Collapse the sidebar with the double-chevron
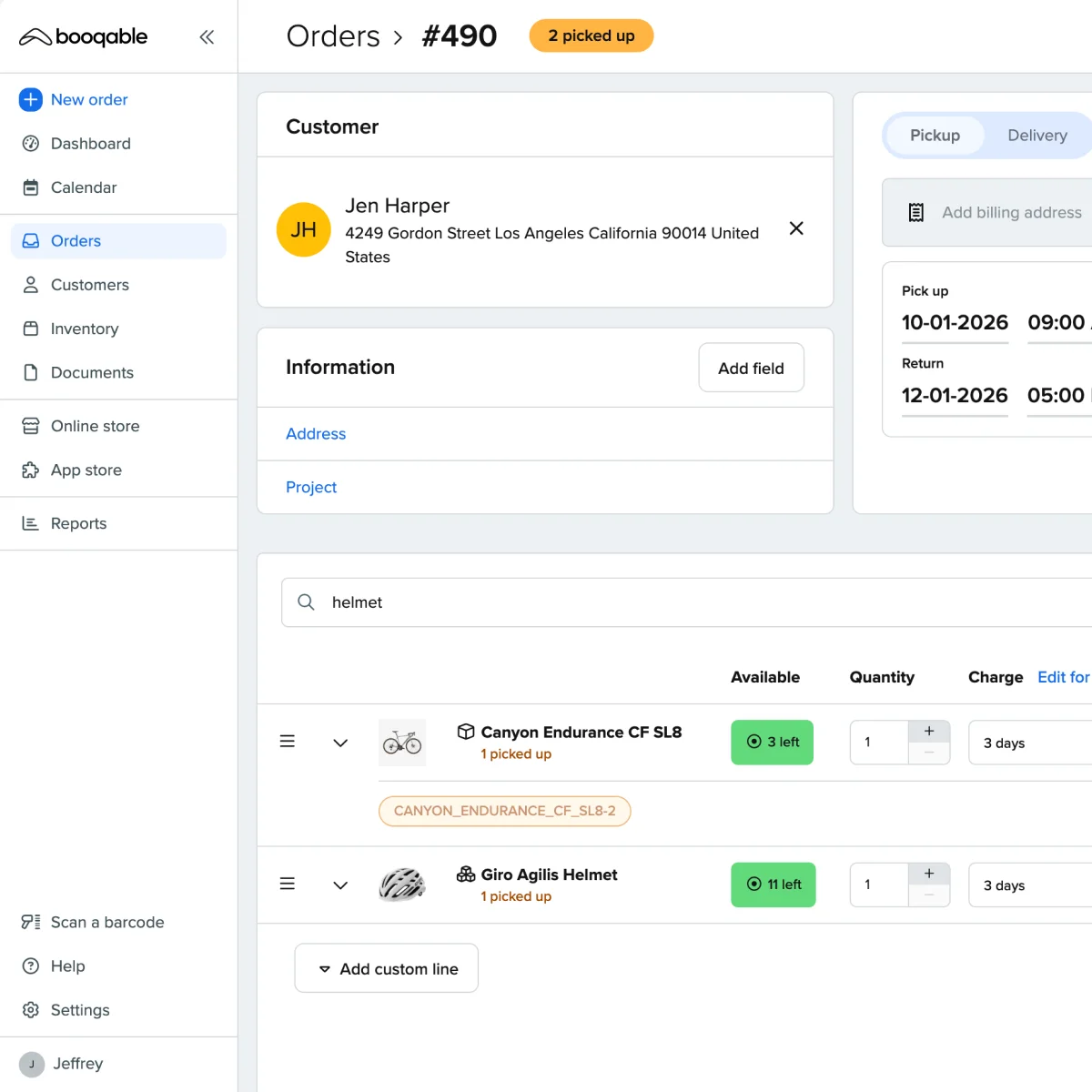Image resolution: width=1092 pixels, height=1092 pixels. click(207, 36)
